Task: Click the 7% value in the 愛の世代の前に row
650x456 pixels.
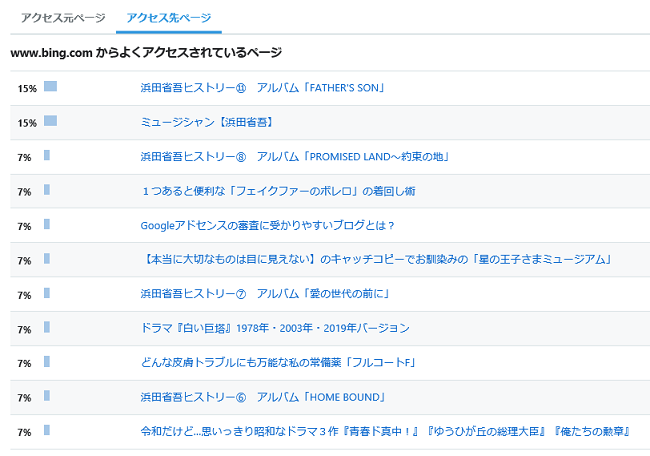Action: click(24, 295)
